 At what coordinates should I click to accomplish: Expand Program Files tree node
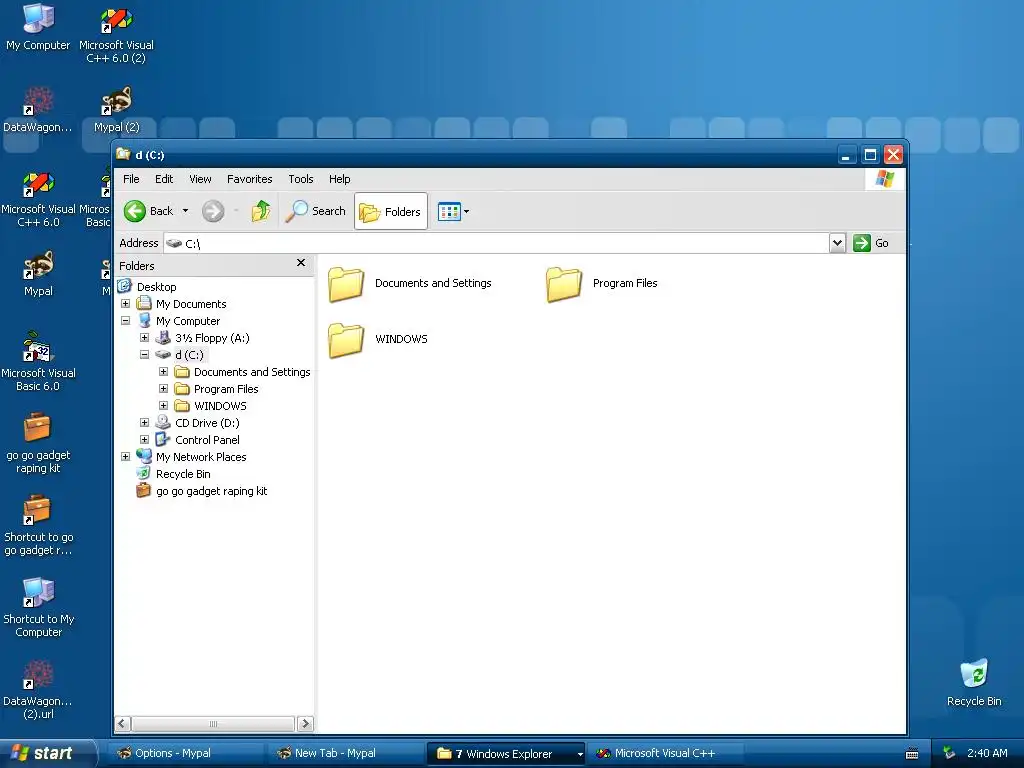coord(163,389)
